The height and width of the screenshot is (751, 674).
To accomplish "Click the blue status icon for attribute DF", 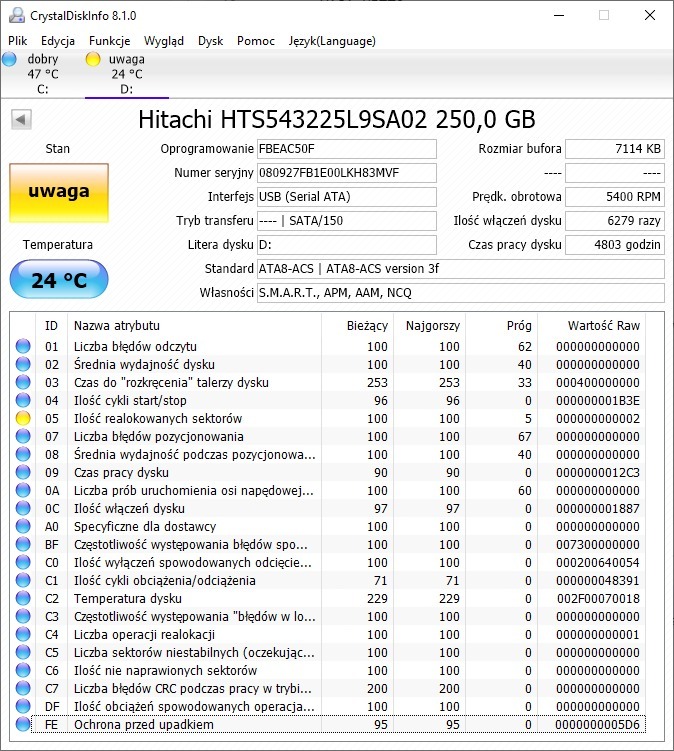I will tap(23, 706).
